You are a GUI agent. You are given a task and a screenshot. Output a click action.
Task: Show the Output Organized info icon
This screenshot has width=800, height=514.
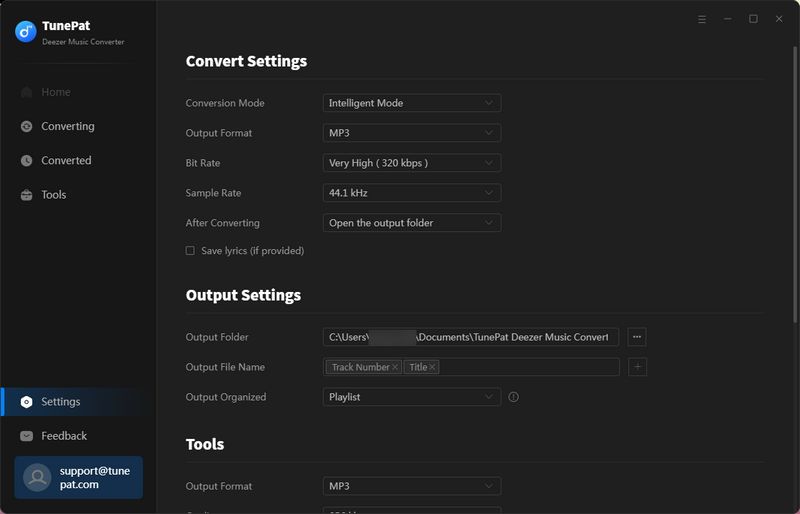click(514, 397)
